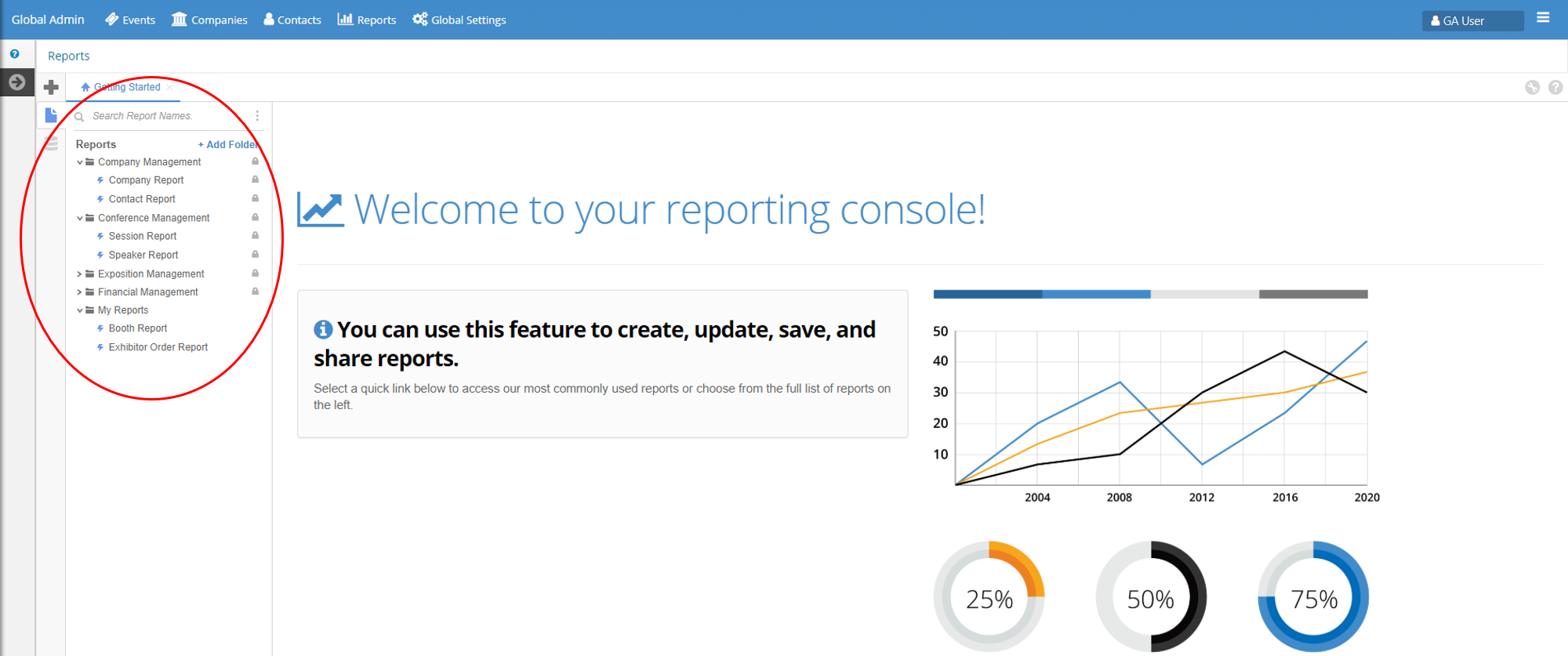Open the three-dot menu beside search box
This screenshot has height=656, width=1568.
click(x=257, y=116)
